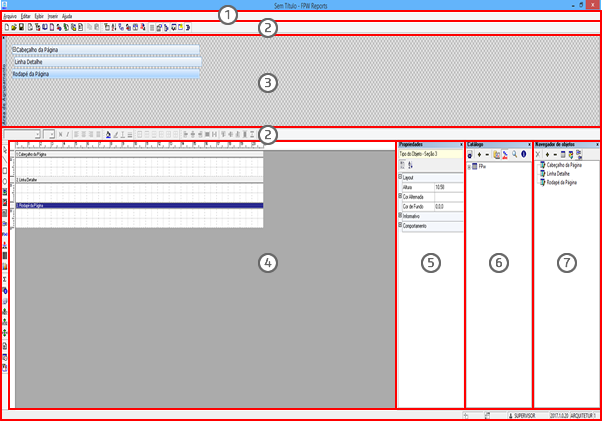Expand the Informativo property group
602x421 pixels.
point(400,215)
